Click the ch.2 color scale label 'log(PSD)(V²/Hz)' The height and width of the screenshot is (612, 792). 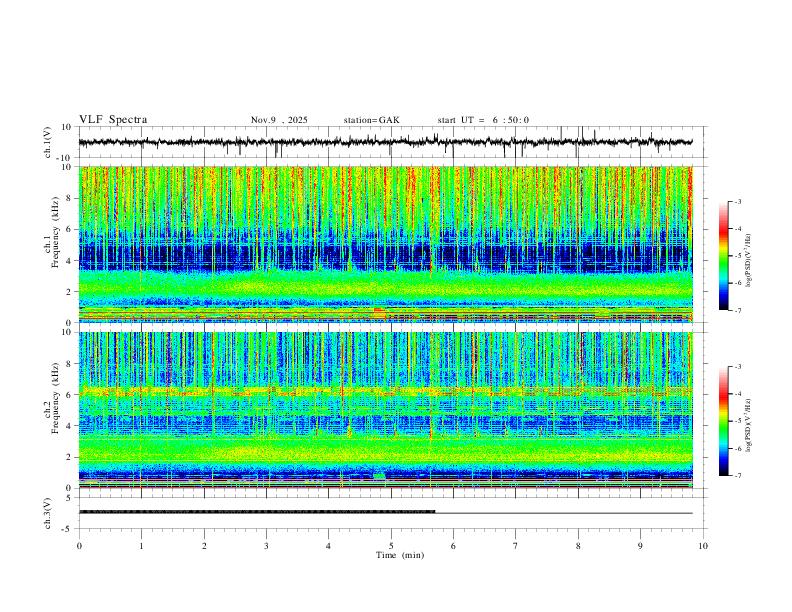coord(748,426)
